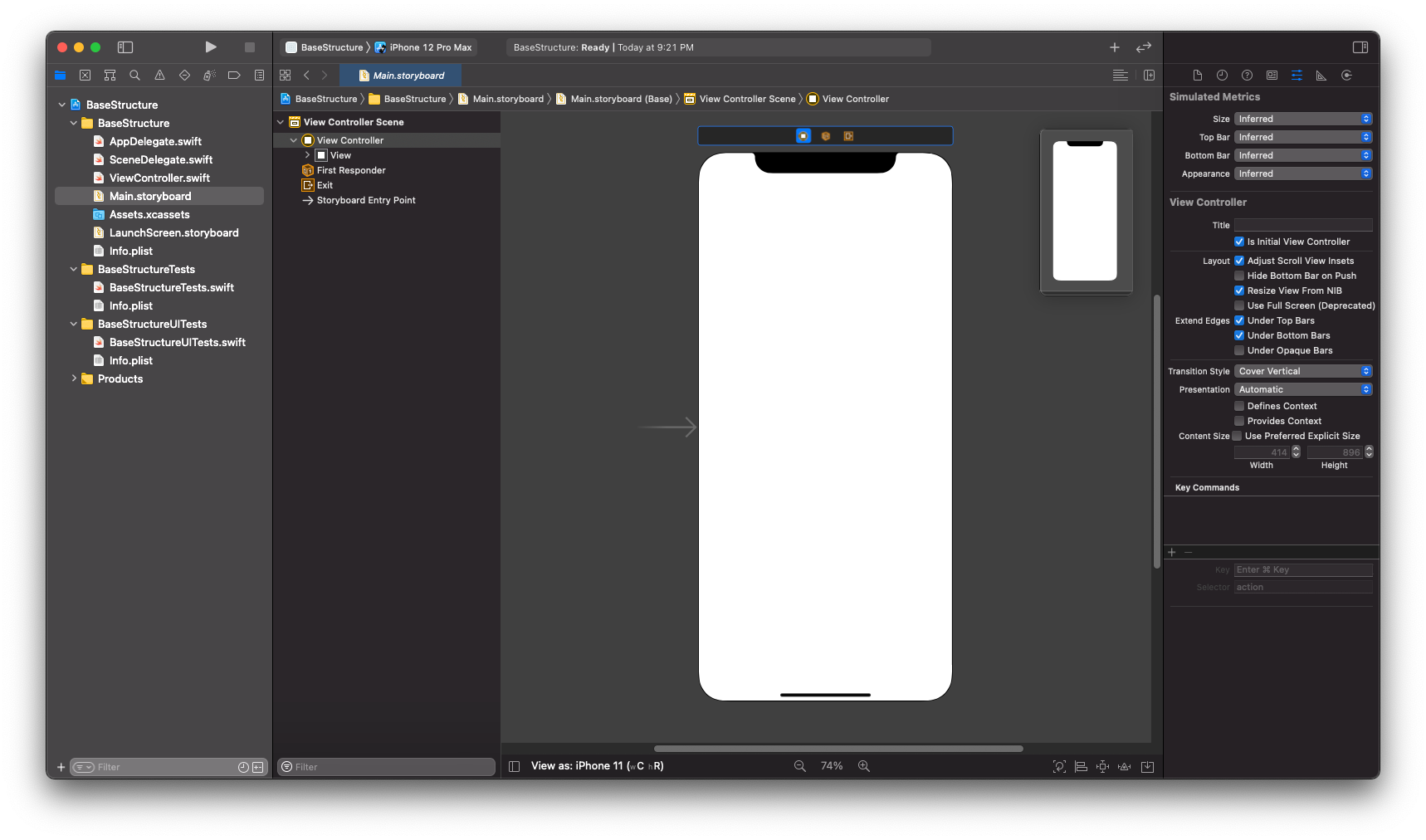The height and width of the screenshot is (840, 1426).
Task: Open the Size simulated metrics dropdown
Action: (x=1303, y=119)
